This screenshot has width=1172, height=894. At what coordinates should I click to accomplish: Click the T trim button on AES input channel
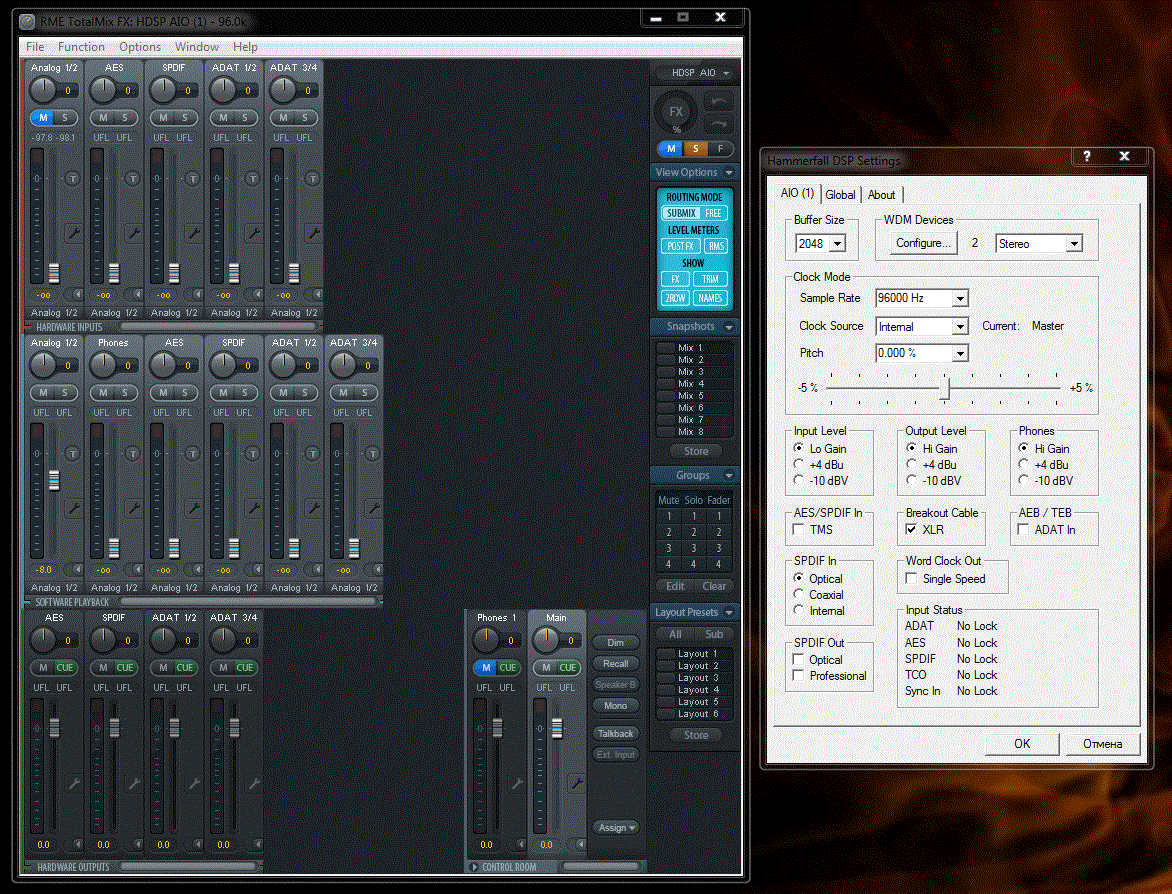132,178
